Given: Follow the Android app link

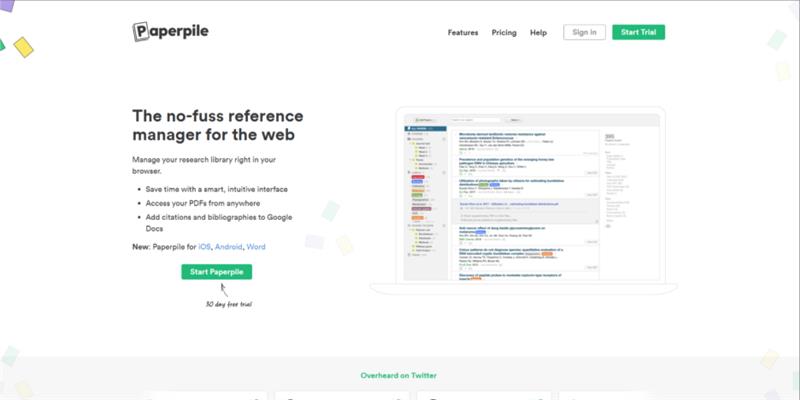Looking at the screenshot, I should [x=227, y=246].
